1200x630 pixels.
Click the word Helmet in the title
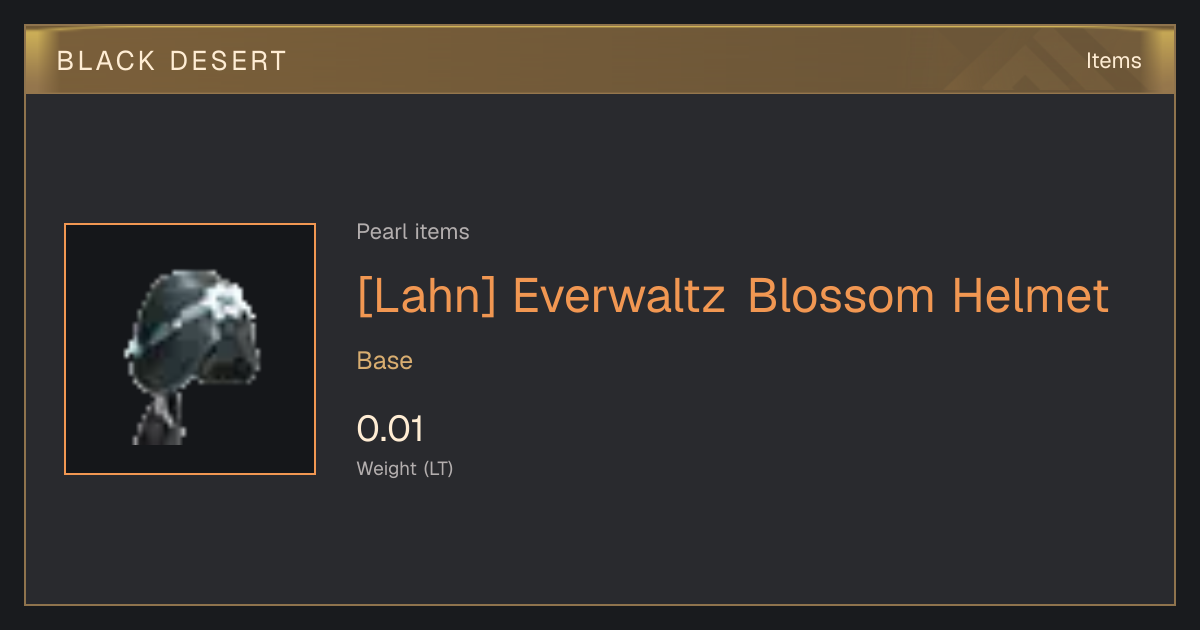tap(1031, 297)
